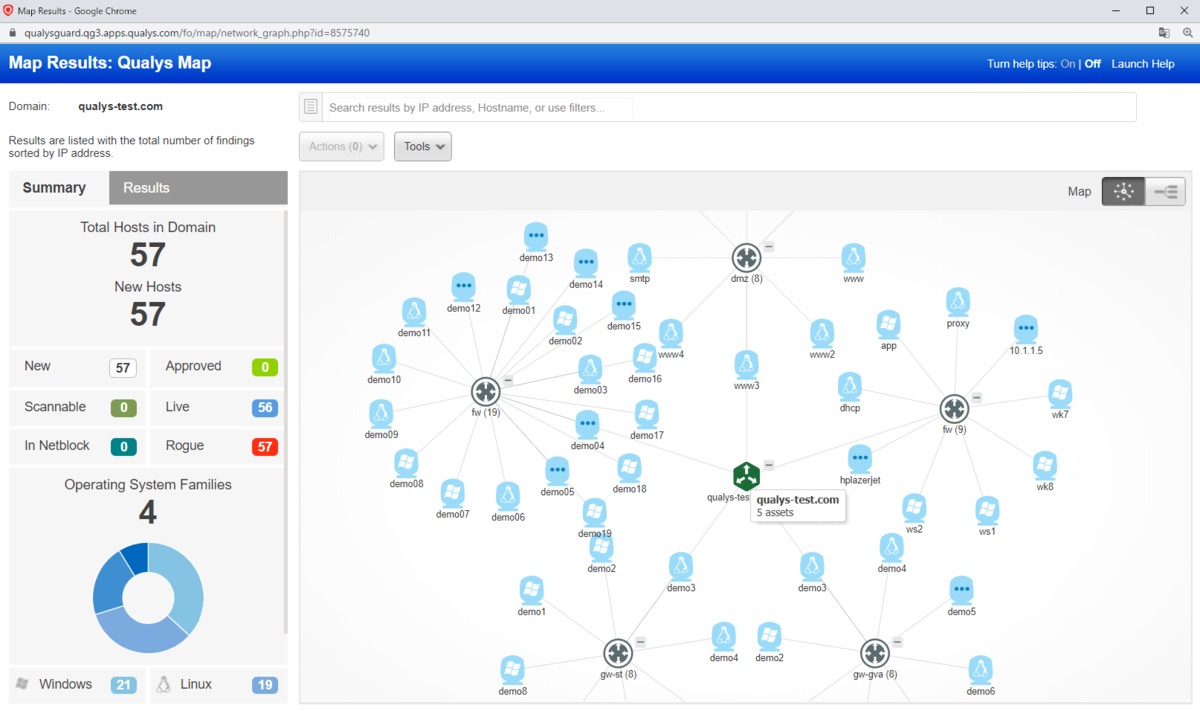
Task: Click the demo07 Windows host icon
Action: point(453,493)
